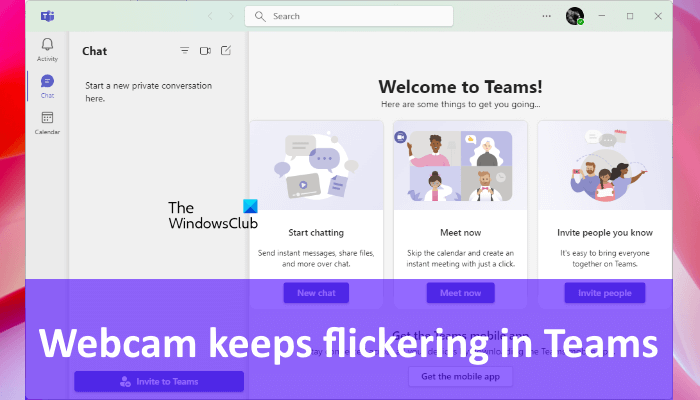Click Get the mobile app button
700x400 pixels.
point(460,376)
